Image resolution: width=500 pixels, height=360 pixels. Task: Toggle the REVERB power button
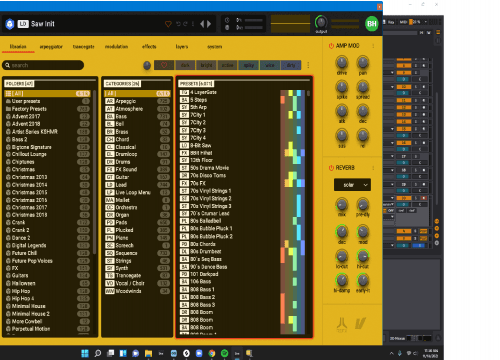331,168
